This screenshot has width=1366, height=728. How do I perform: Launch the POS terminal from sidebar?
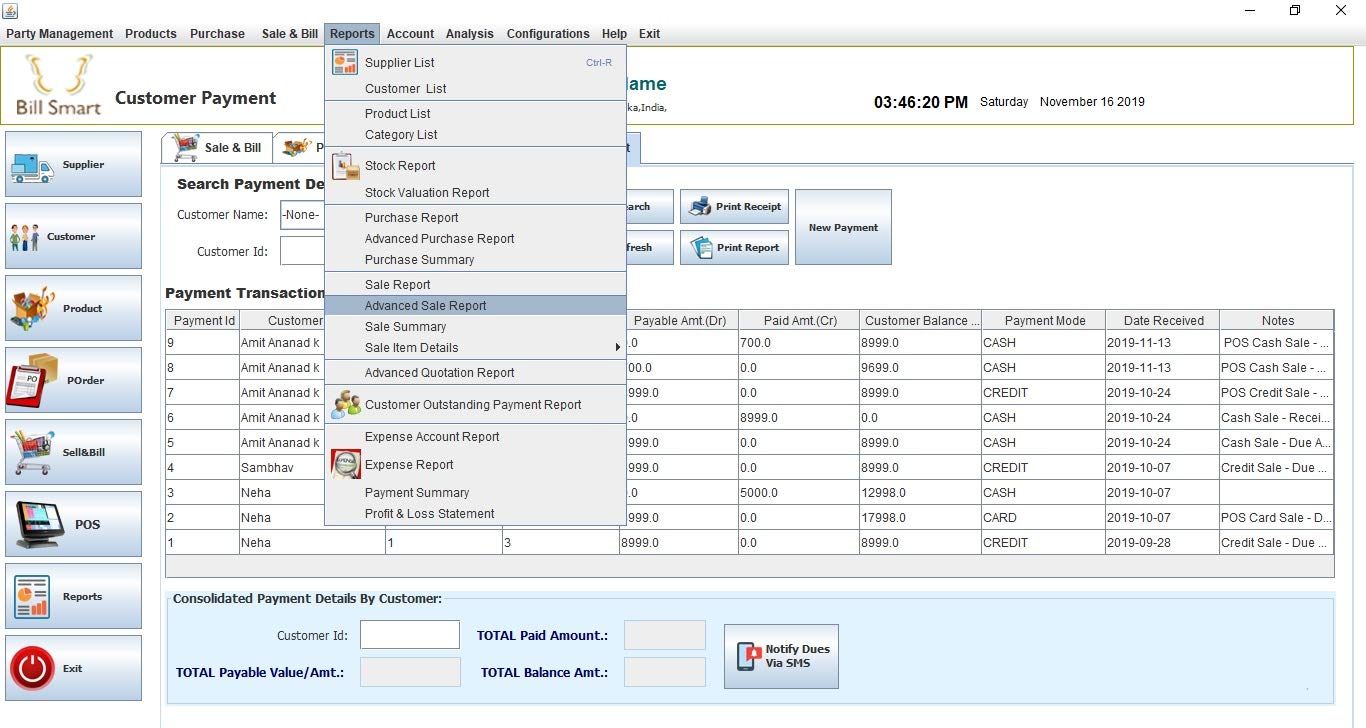[73, 524]
